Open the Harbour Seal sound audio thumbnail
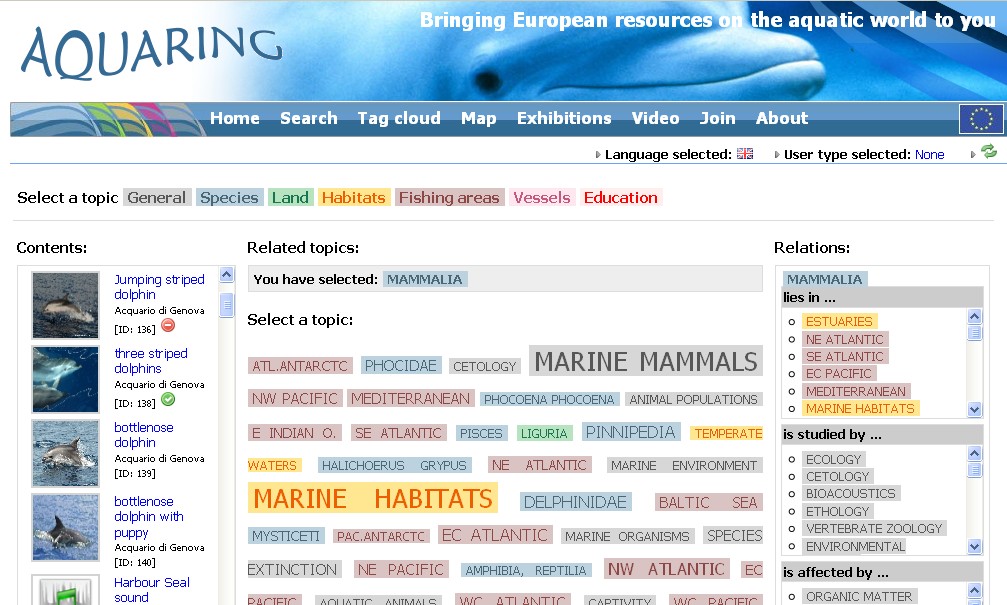Viewport: 1007px width, 605px height. (x=66, y=590)
